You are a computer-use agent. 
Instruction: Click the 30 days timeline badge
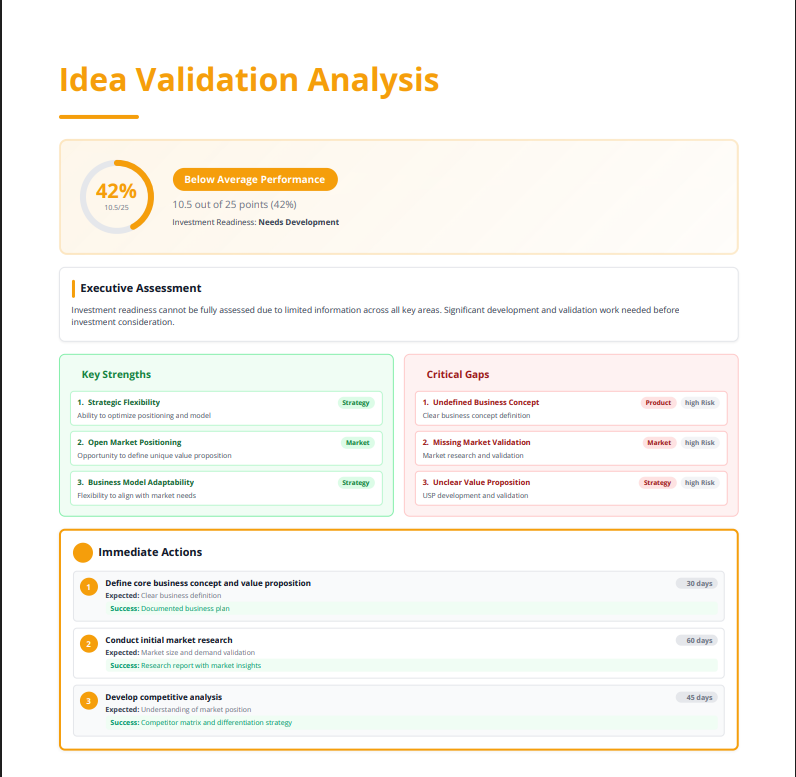(x=696, y=583)
